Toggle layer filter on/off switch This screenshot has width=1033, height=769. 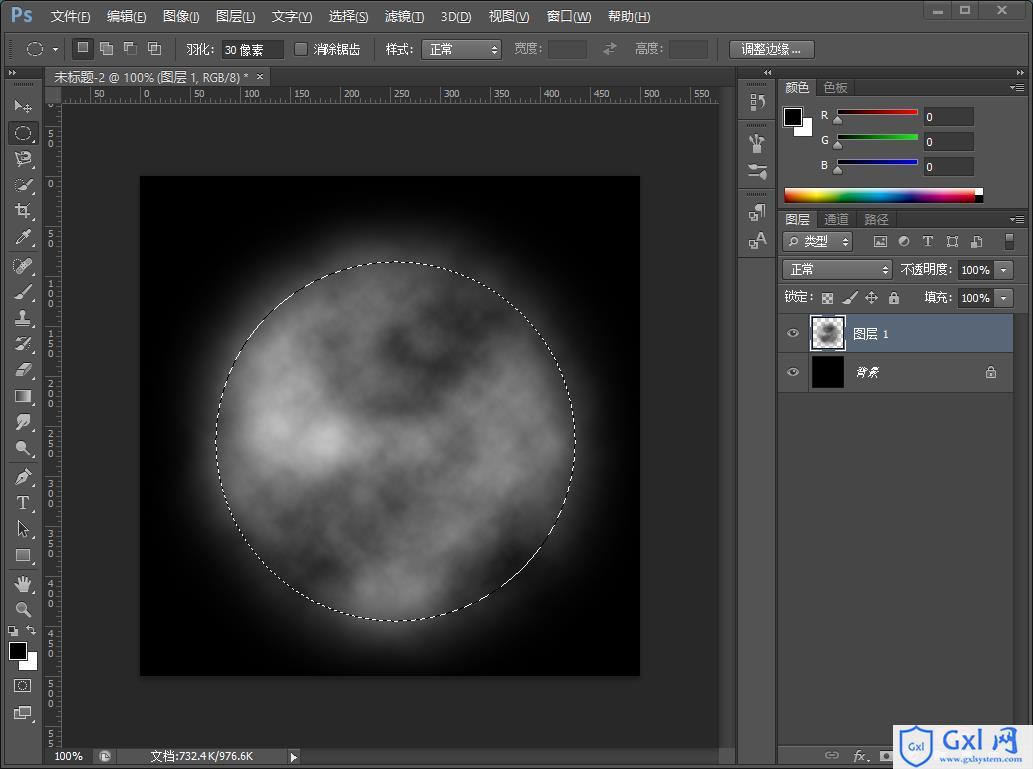click(1009, 242)
